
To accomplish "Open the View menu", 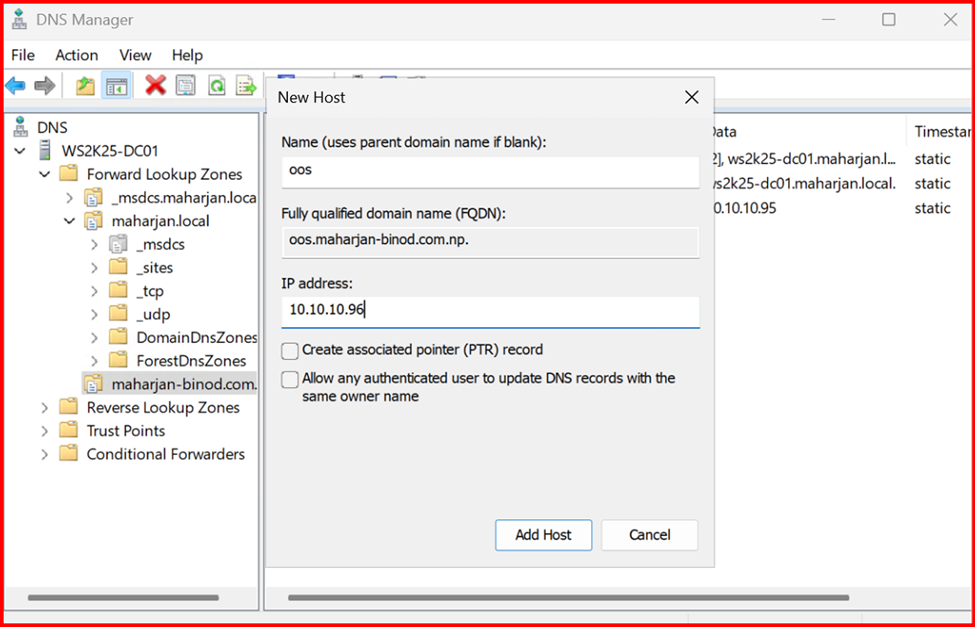I will coord(135,55).
